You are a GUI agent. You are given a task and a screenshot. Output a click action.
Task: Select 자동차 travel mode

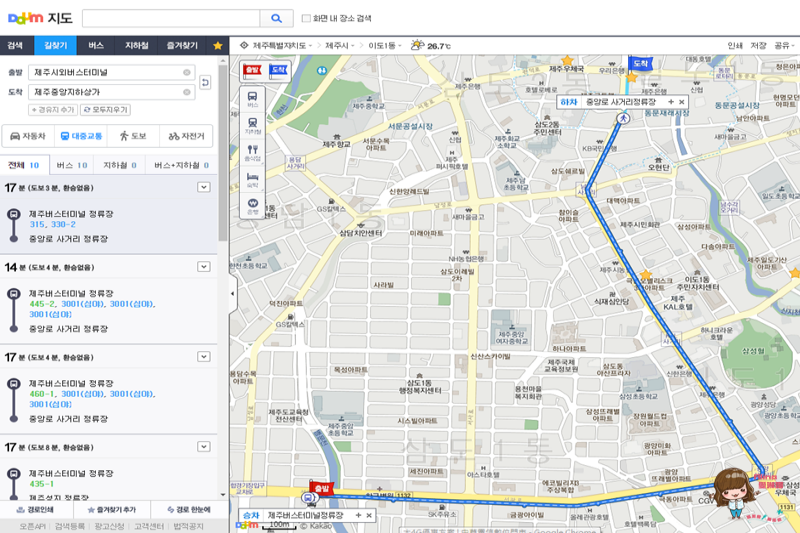(x=28, y=136)
